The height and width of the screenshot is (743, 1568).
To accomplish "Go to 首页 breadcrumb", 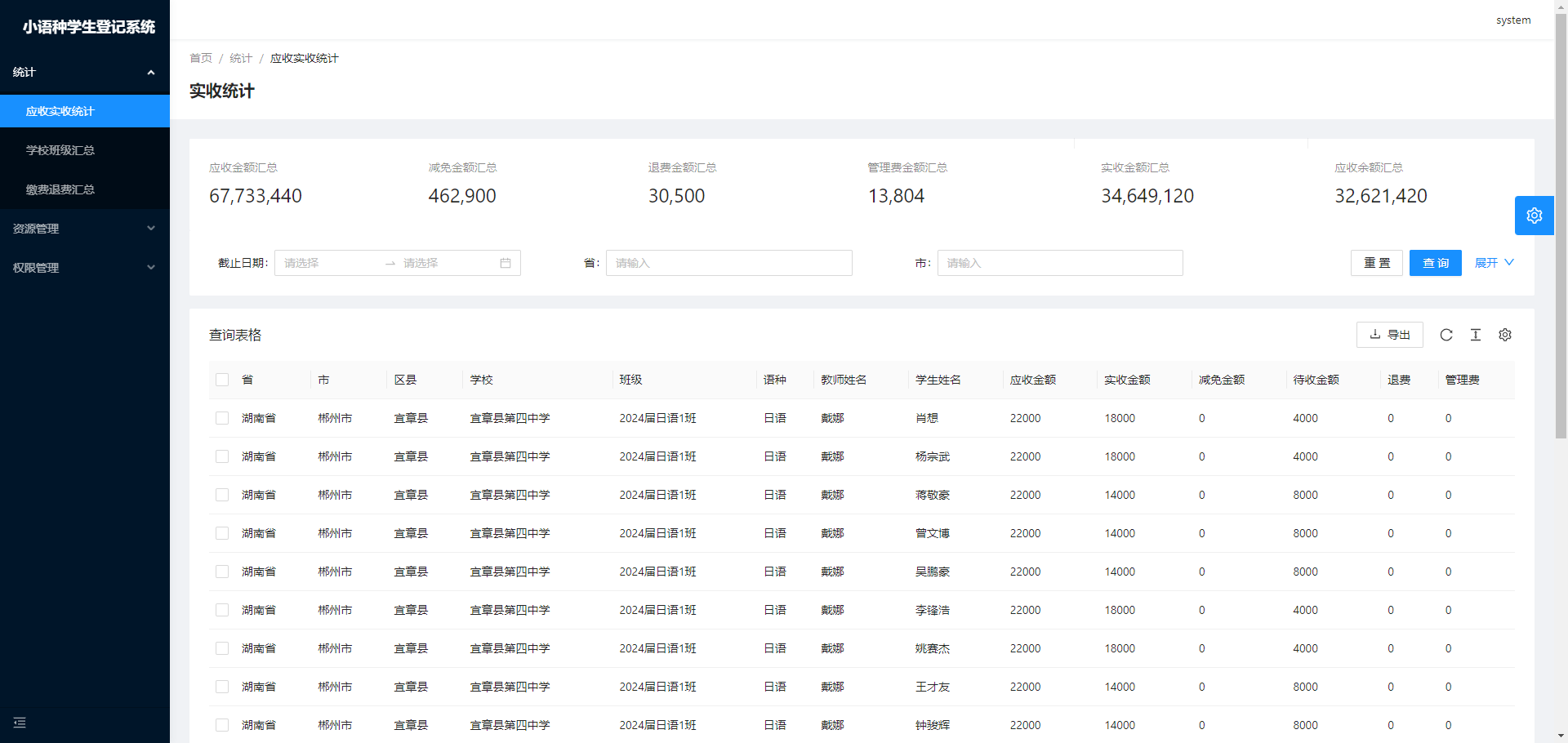I will click(201, 58).
